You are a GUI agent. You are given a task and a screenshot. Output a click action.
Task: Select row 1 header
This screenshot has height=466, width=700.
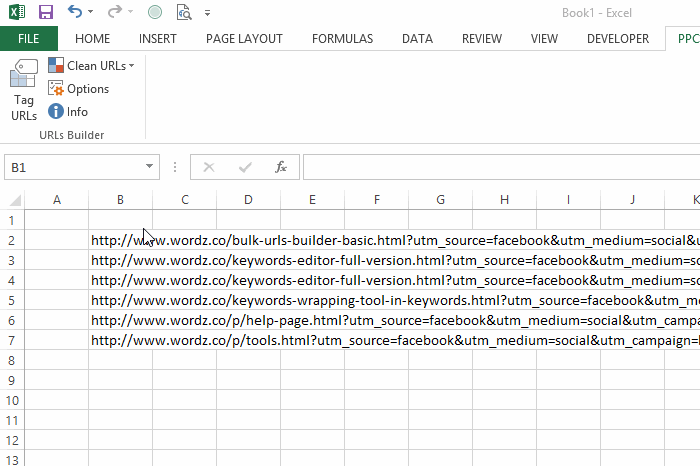coord(12,221)
